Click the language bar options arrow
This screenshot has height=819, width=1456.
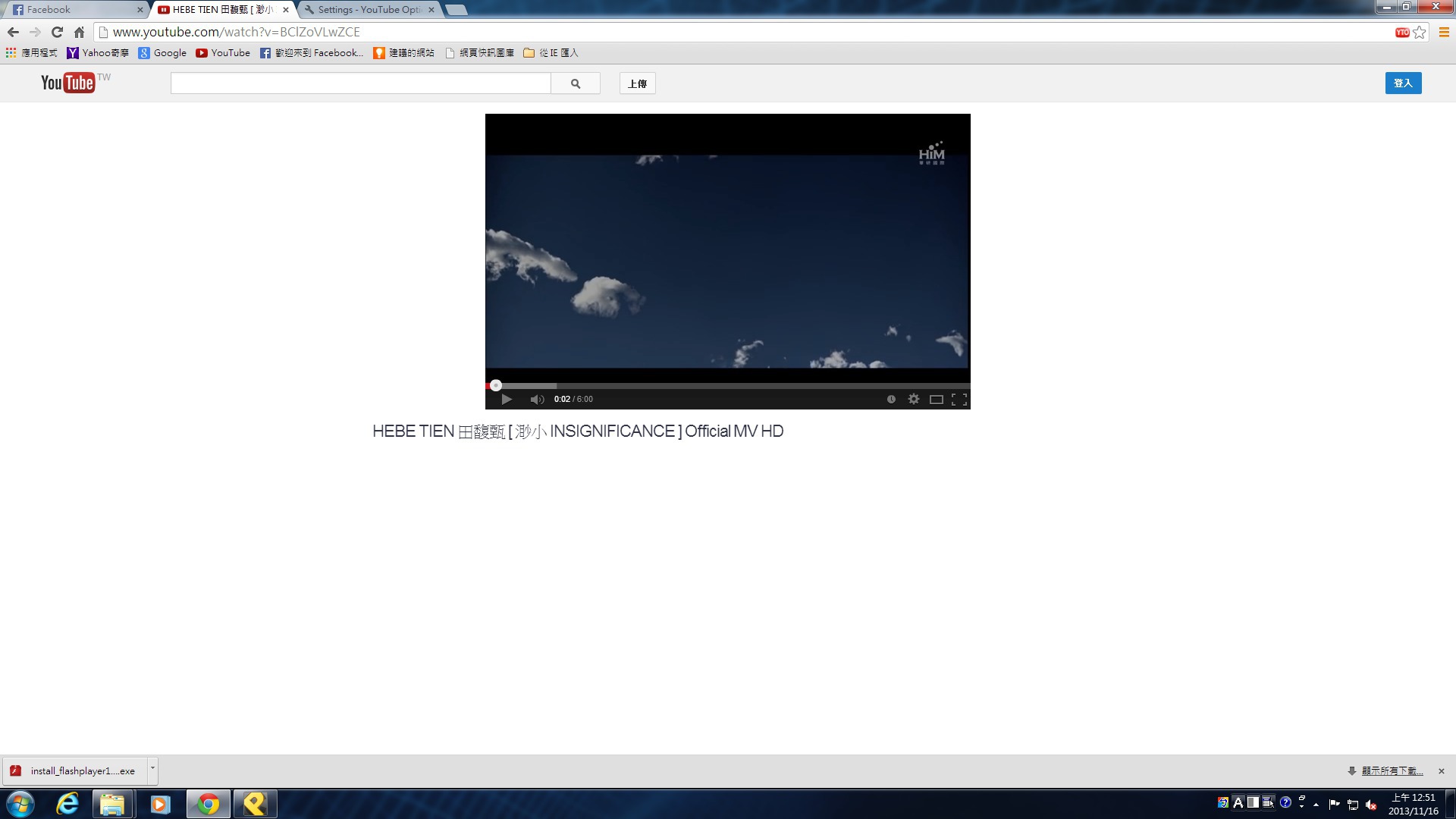[1302, 806]
